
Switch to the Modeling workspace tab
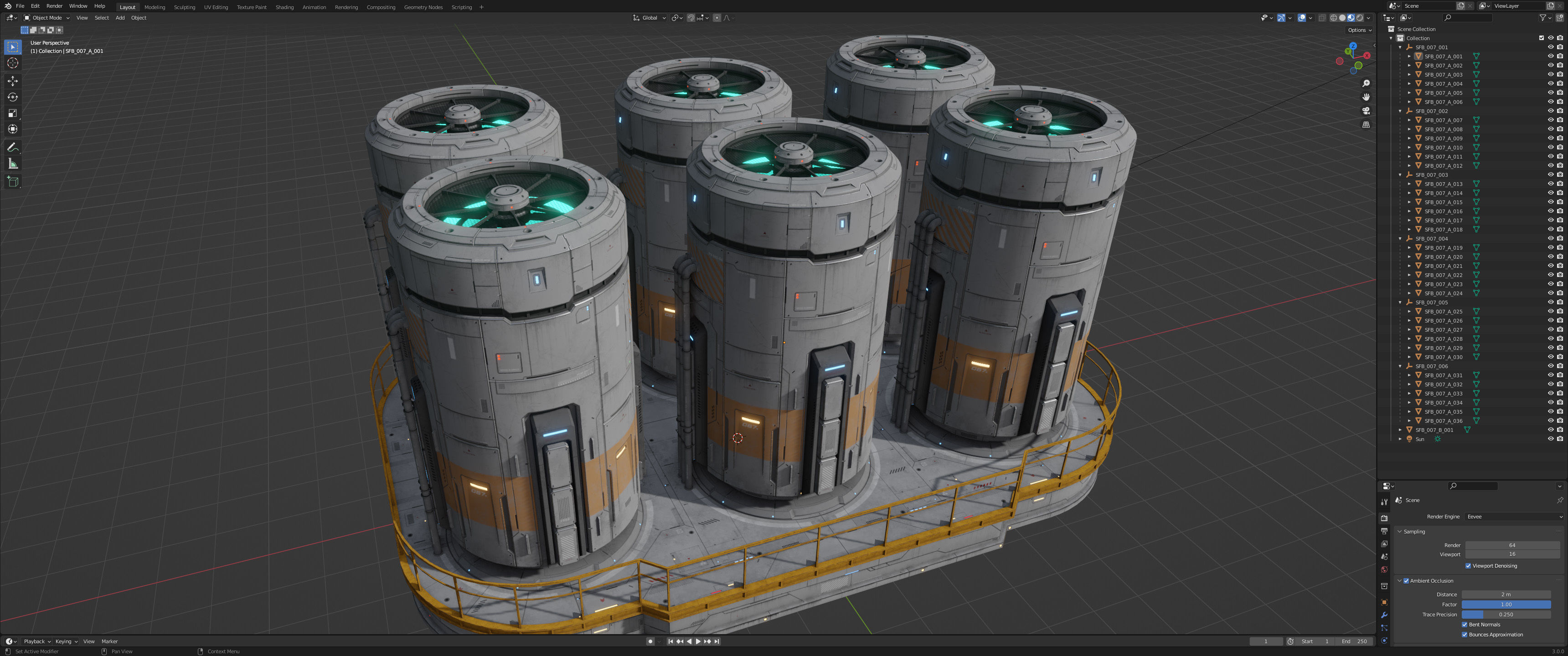[x=155, y=7]
